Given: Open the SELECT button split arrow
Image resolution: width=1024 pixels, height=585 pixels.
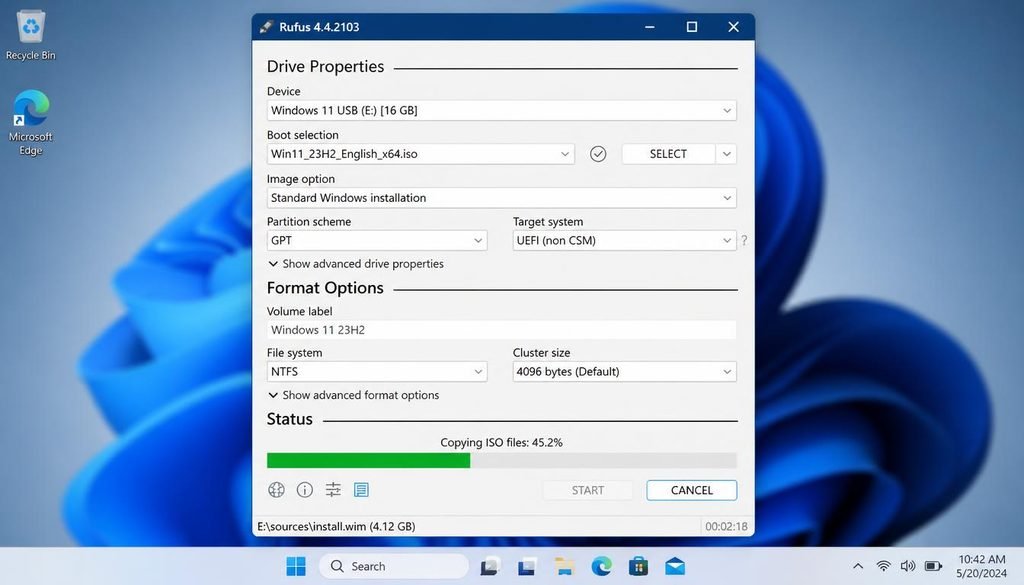Looking at the screenshot, I should coord(726,154).
